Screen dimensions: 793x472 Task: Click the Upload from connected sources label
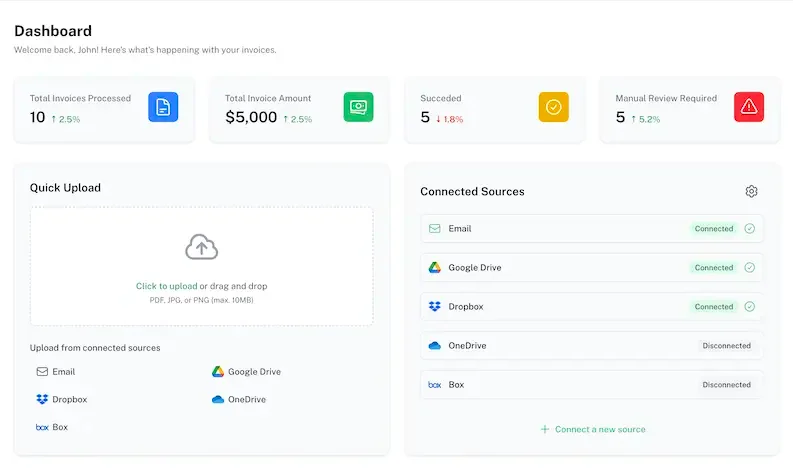pyautogui.click(x=95, y=348)
